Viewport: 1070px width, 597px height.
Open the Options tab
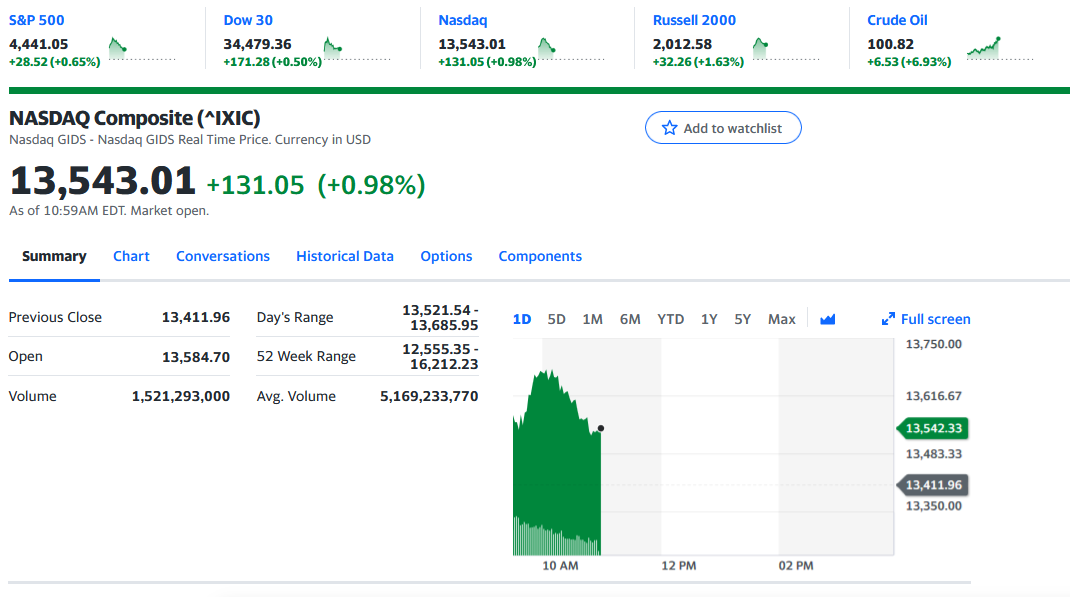pos(446,257)
